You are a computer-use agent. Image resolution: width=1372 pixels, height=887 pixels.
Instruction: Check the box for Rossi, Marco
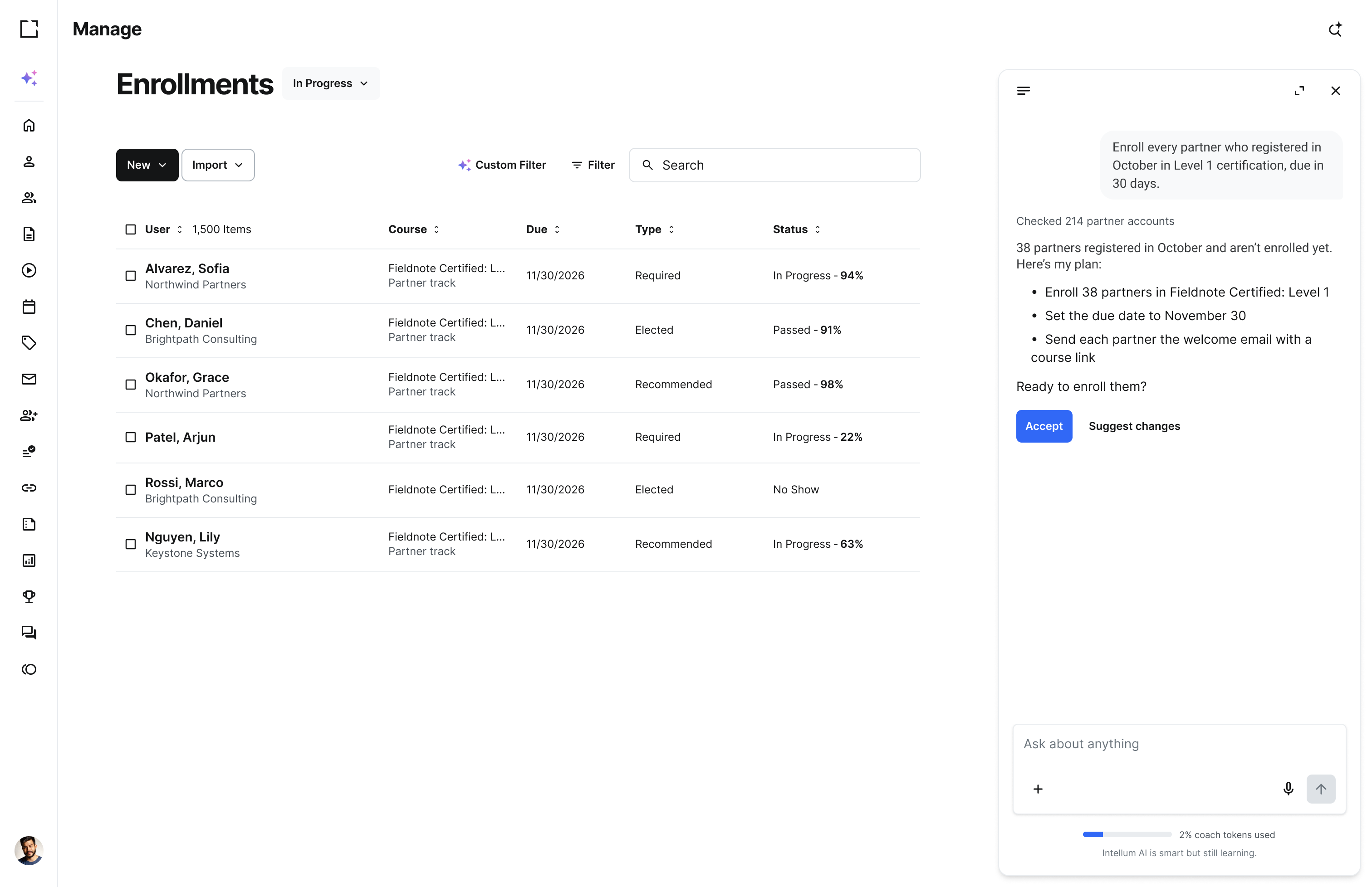coord(131,490)
